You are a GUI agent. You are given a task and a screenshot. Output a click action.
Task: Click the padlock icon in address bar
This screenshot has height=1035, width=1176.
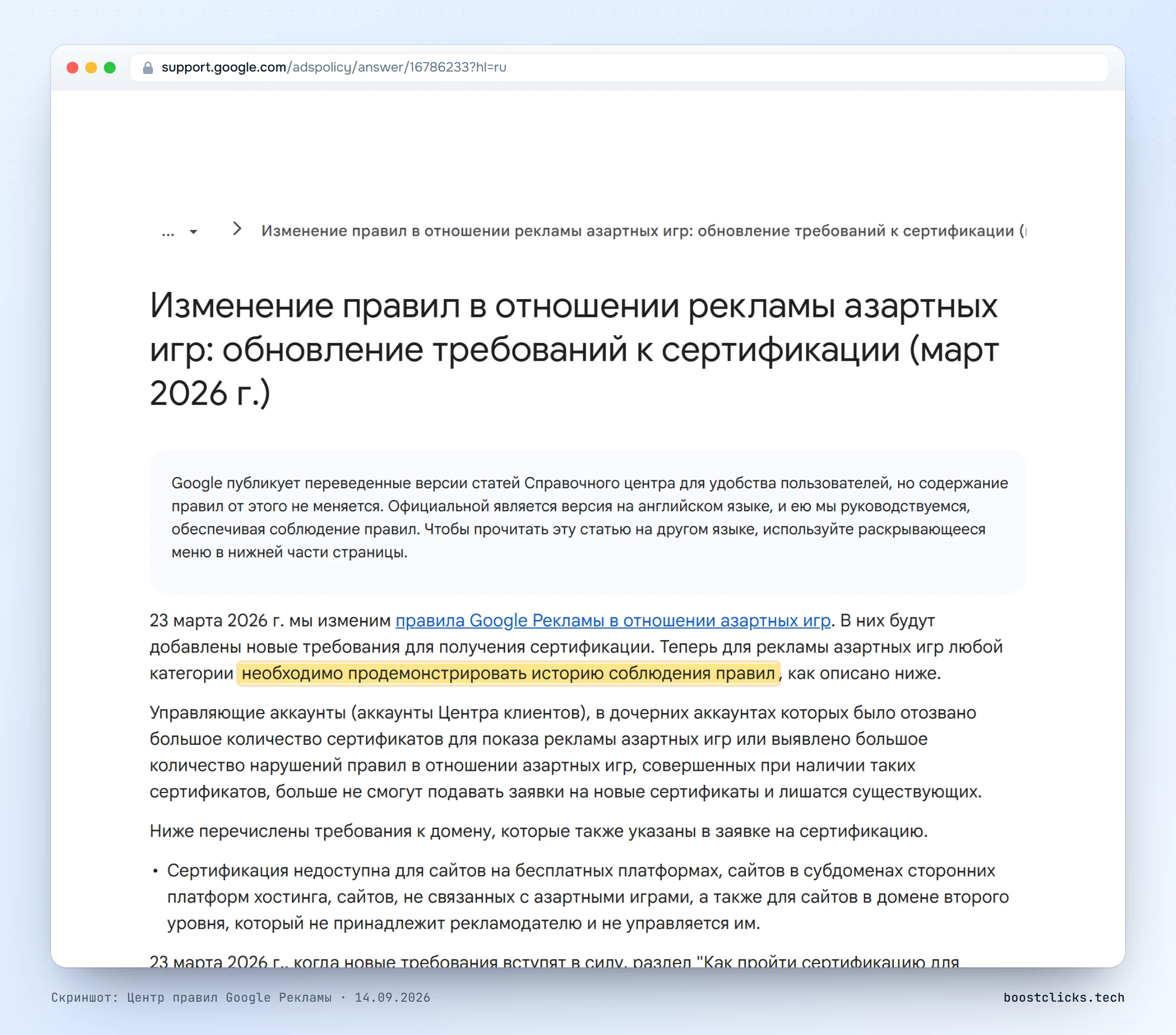tap(148, 67)
